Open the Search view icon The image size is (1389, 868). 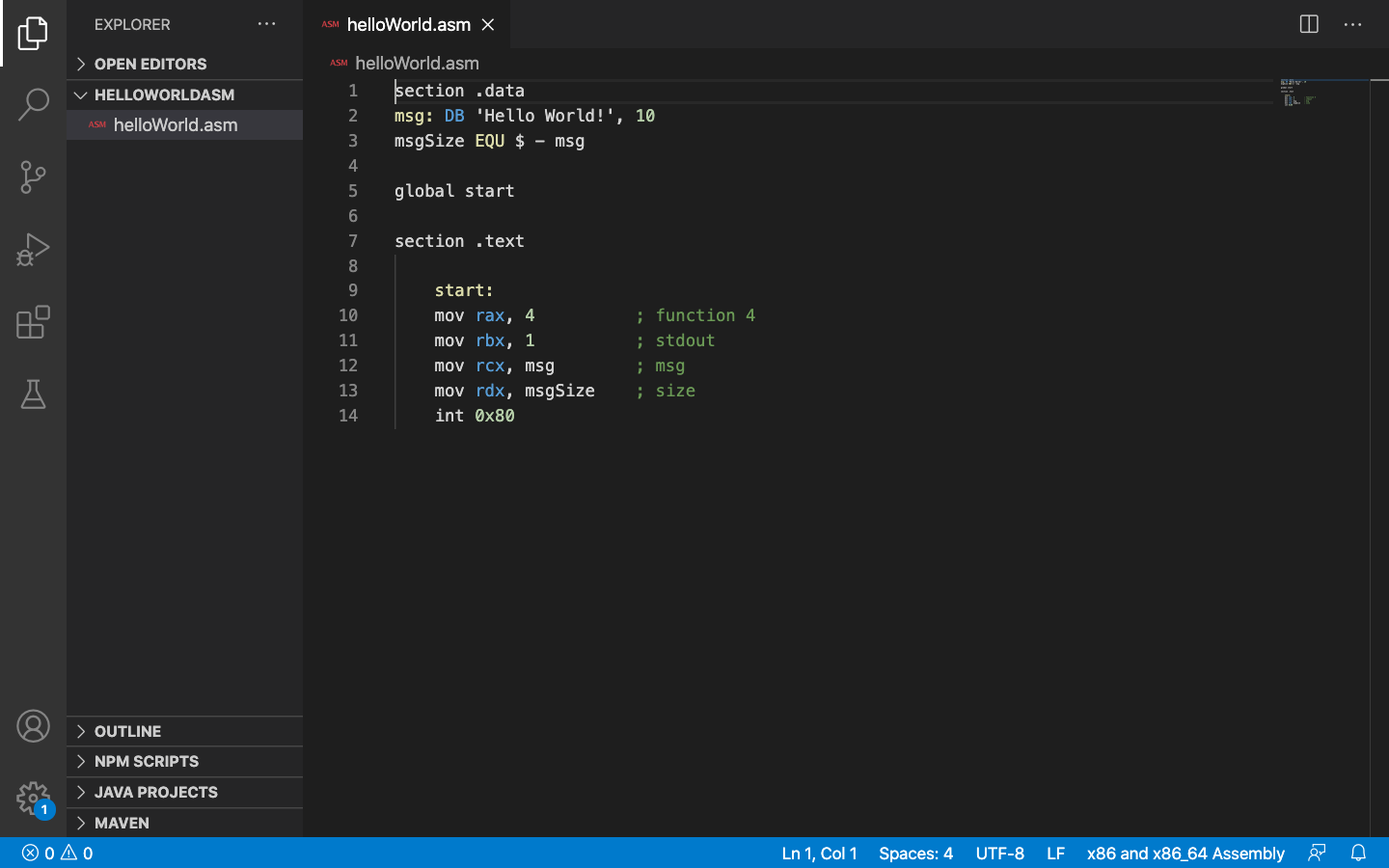coord(33,104)
